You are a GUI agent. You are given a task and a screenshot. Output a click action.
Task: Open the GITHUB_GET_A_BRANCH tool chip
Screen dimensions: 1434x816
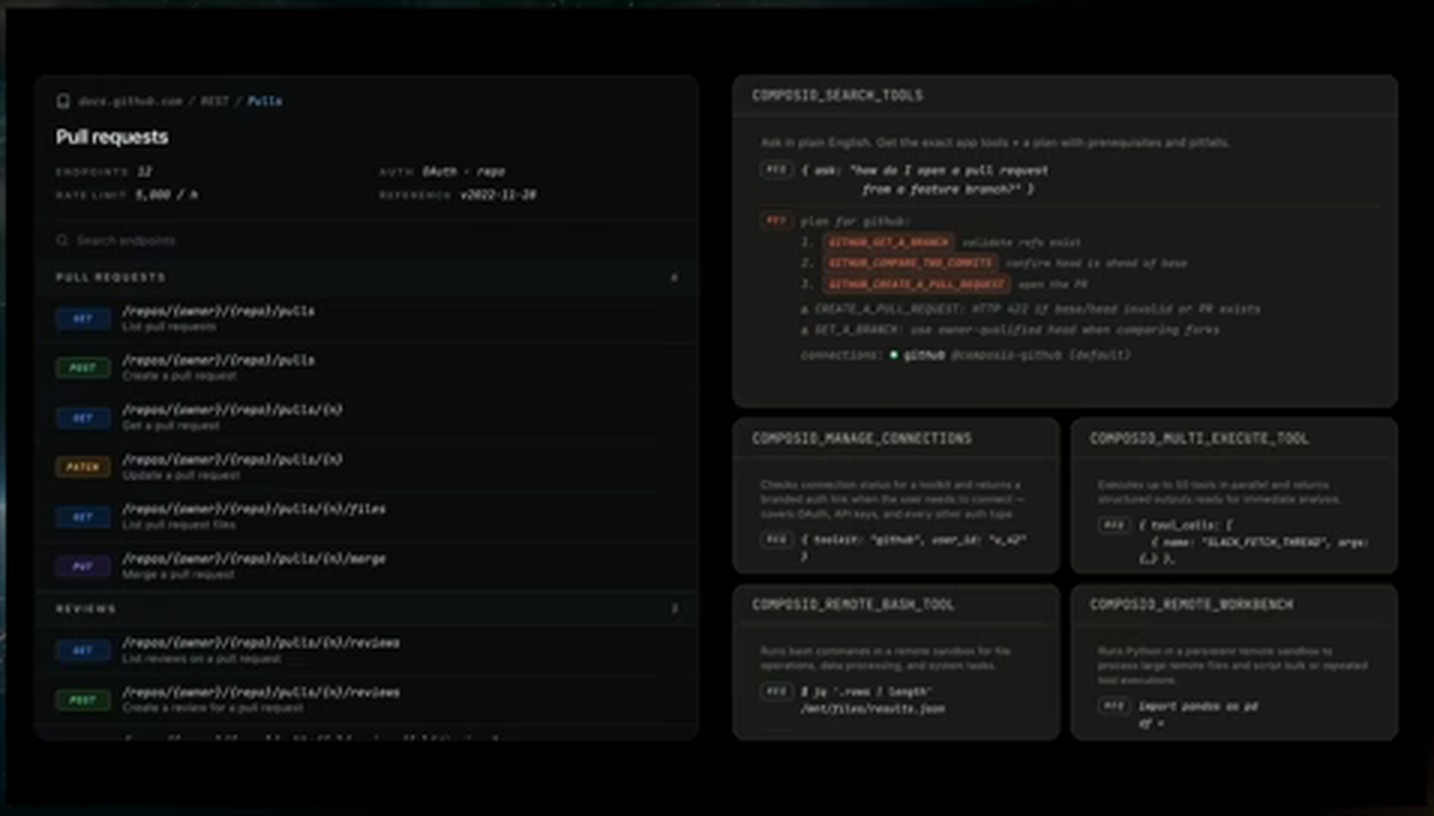pos(888,242)
